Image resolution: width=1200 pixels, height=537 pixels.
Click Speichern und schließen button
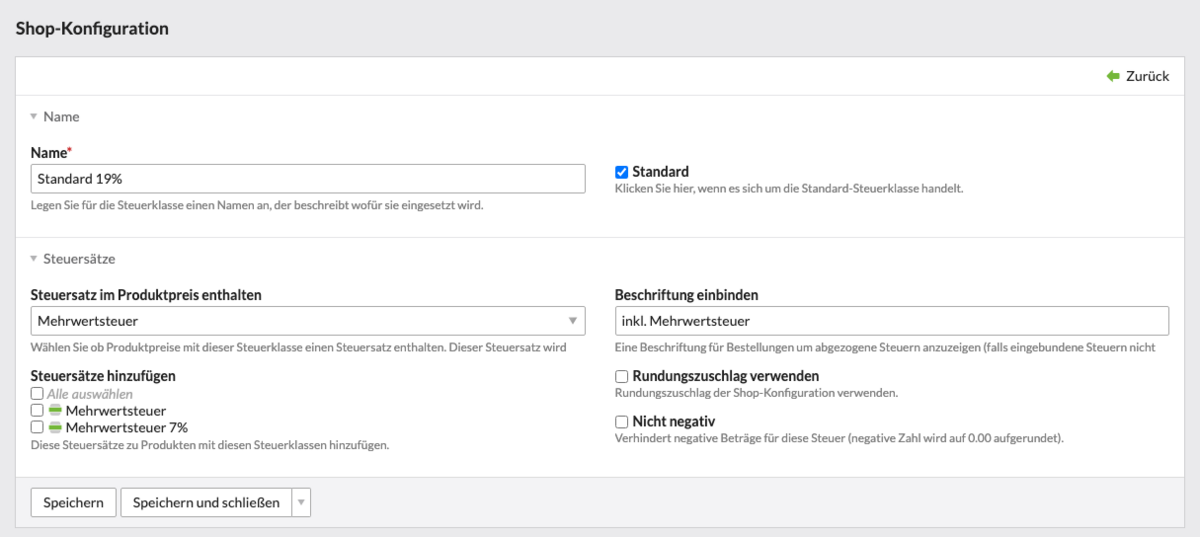(206, 503)
